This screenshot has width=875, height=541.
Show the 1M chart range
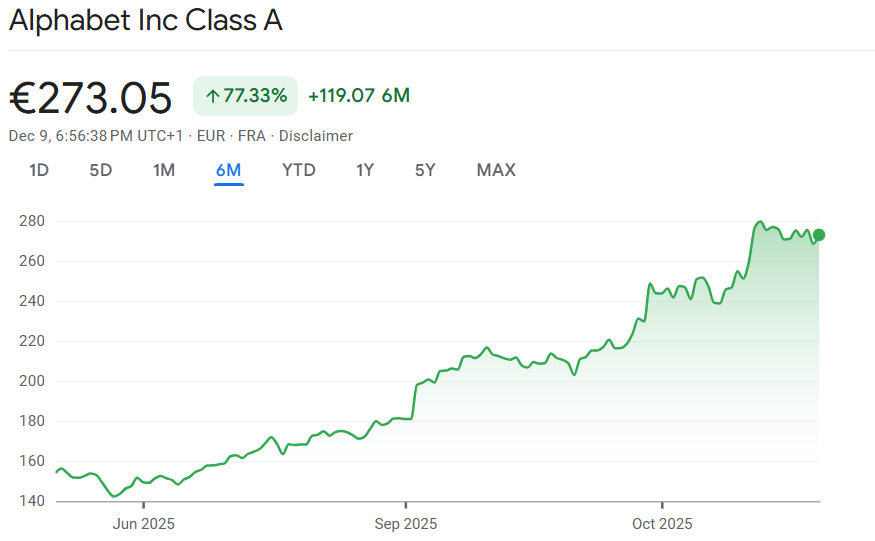164,170
